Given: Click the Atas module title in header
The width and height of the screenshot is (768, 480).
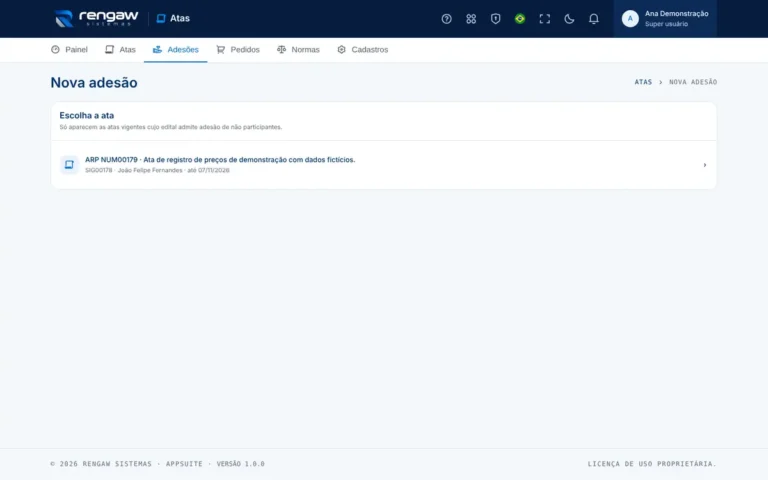Looking at the screenshot, I should point(173,19).
